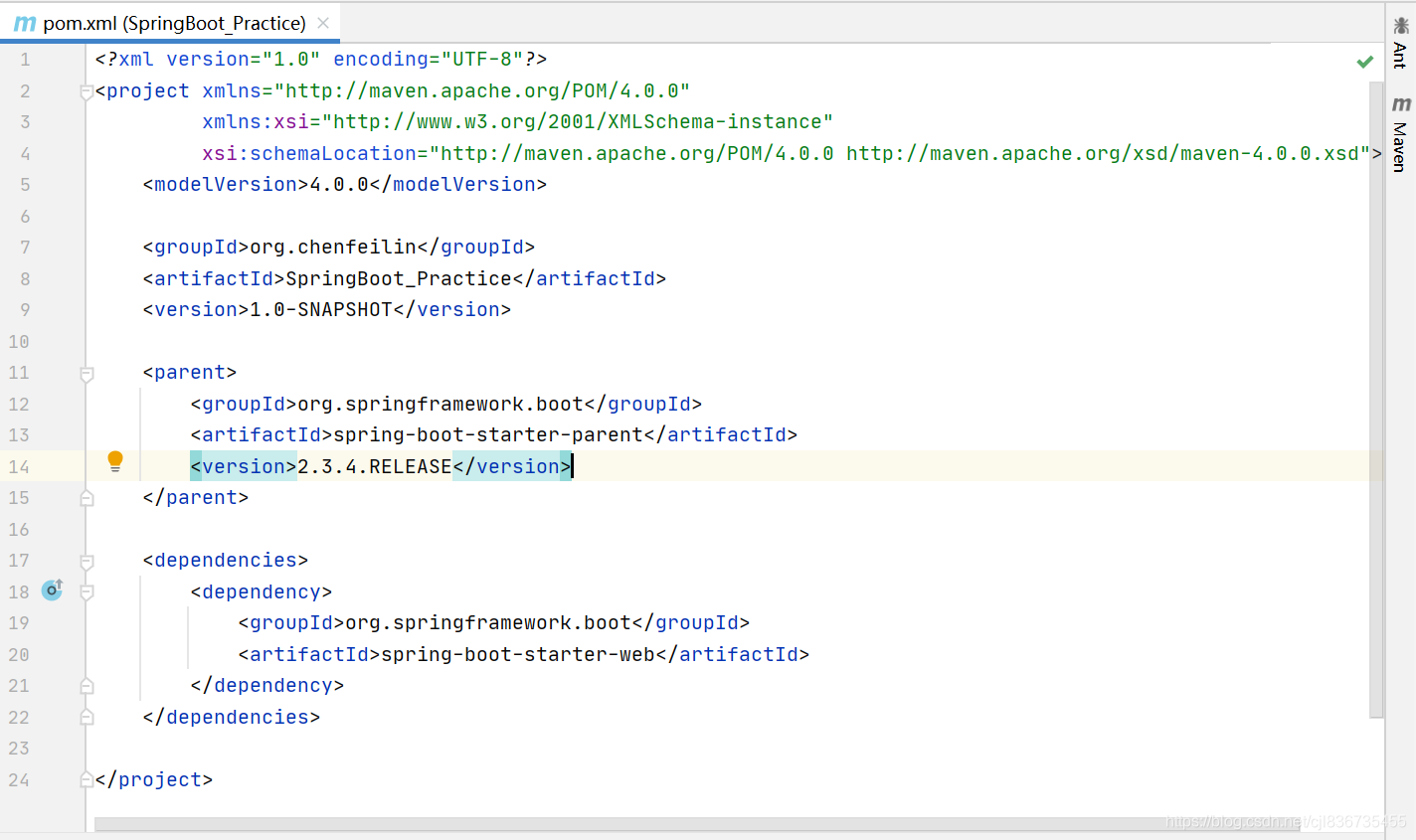Click the highlighted closing </version> tag on line 14
Image resolution: width=1416 pixels, height=840 pixels.
512,466
